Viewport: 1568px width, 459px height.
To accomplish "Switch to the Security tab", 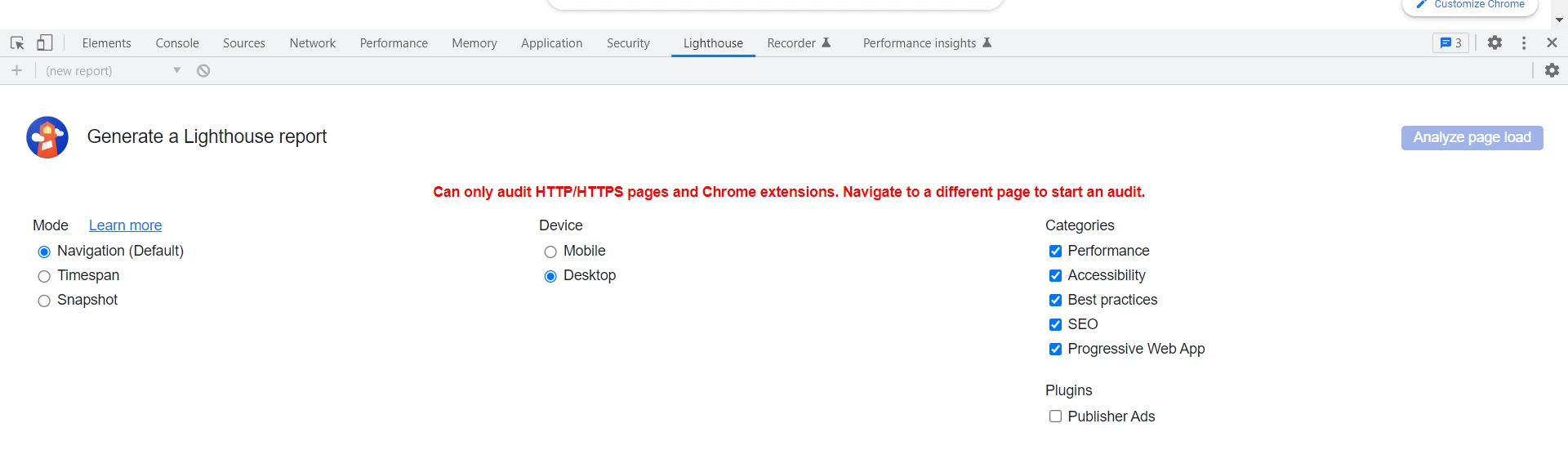I will (628, 43).
